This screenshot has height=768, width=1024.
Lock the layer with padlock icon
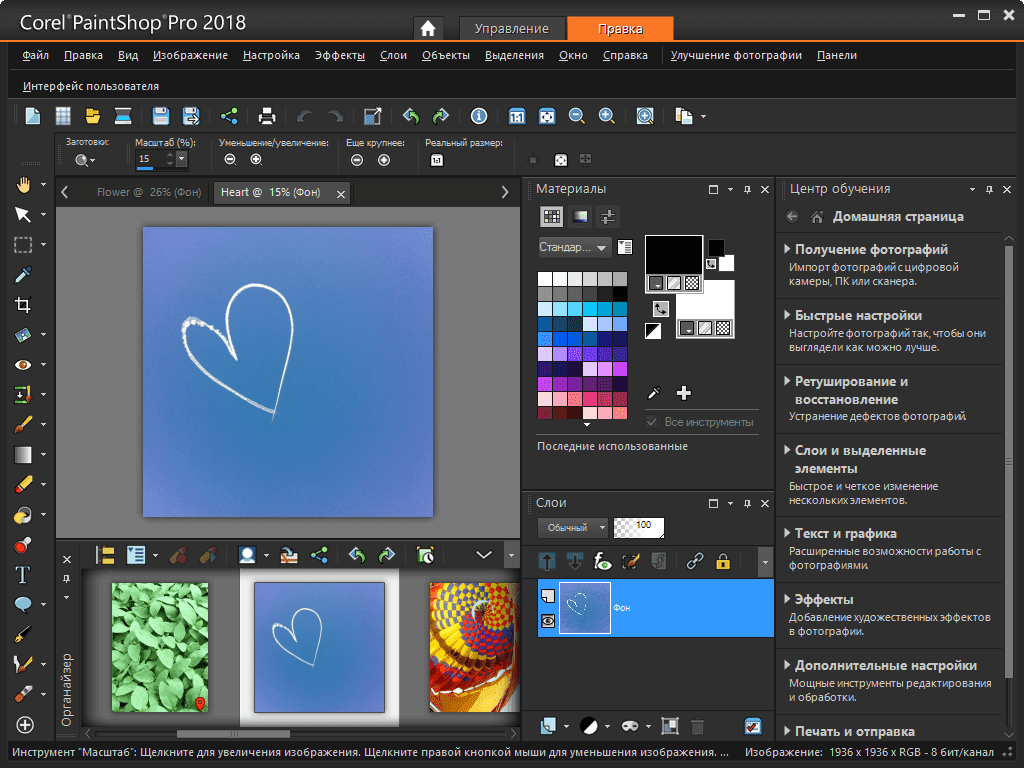(x=722, y=562)
